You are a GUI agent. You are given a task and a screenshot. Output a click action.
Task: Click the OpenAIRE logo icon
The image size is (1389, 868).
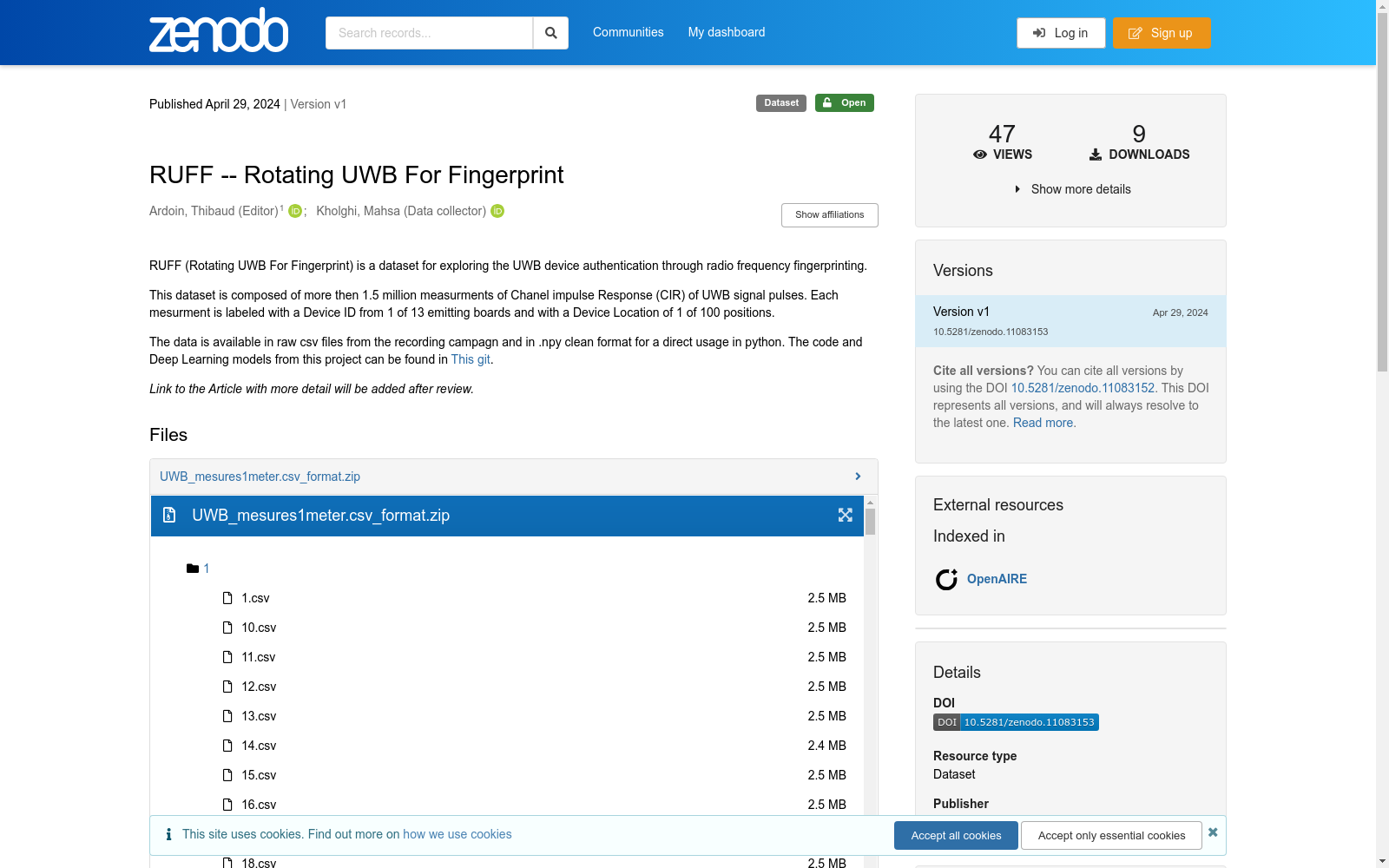point(946,579)
